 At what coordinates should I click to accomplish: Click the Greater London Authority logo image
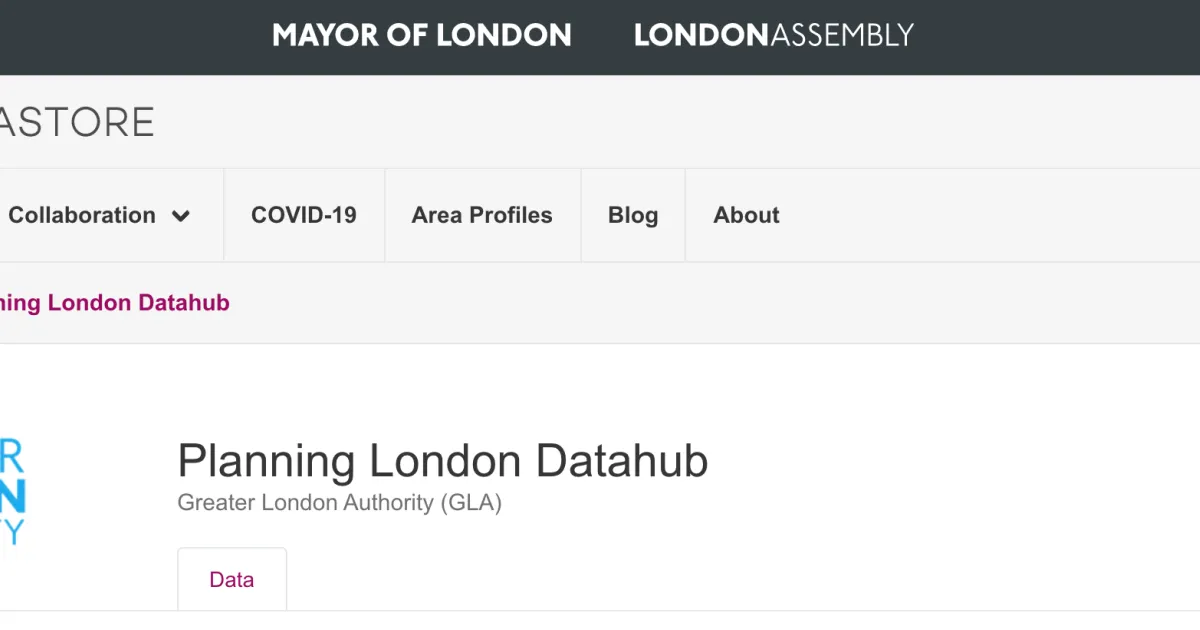pyautogui.click(x=12, y=490)
